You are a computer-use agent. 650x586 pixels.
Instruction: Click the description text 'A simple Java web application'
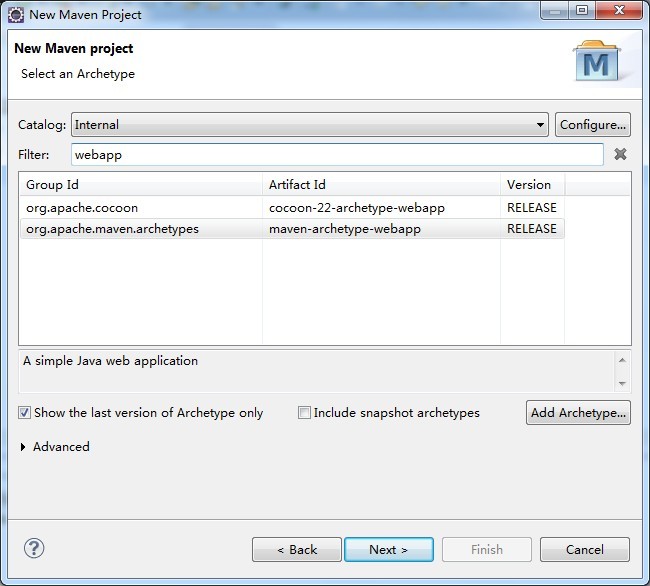[110, 361]
